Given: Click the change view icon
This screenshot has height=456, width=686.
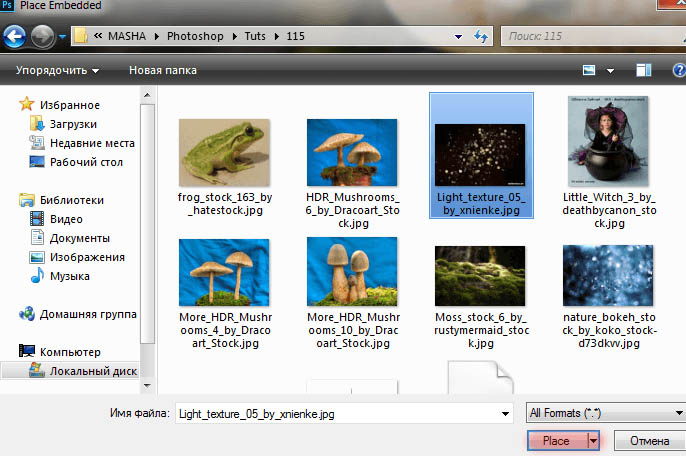Looking at the screenshot, I should coord(589,70).
